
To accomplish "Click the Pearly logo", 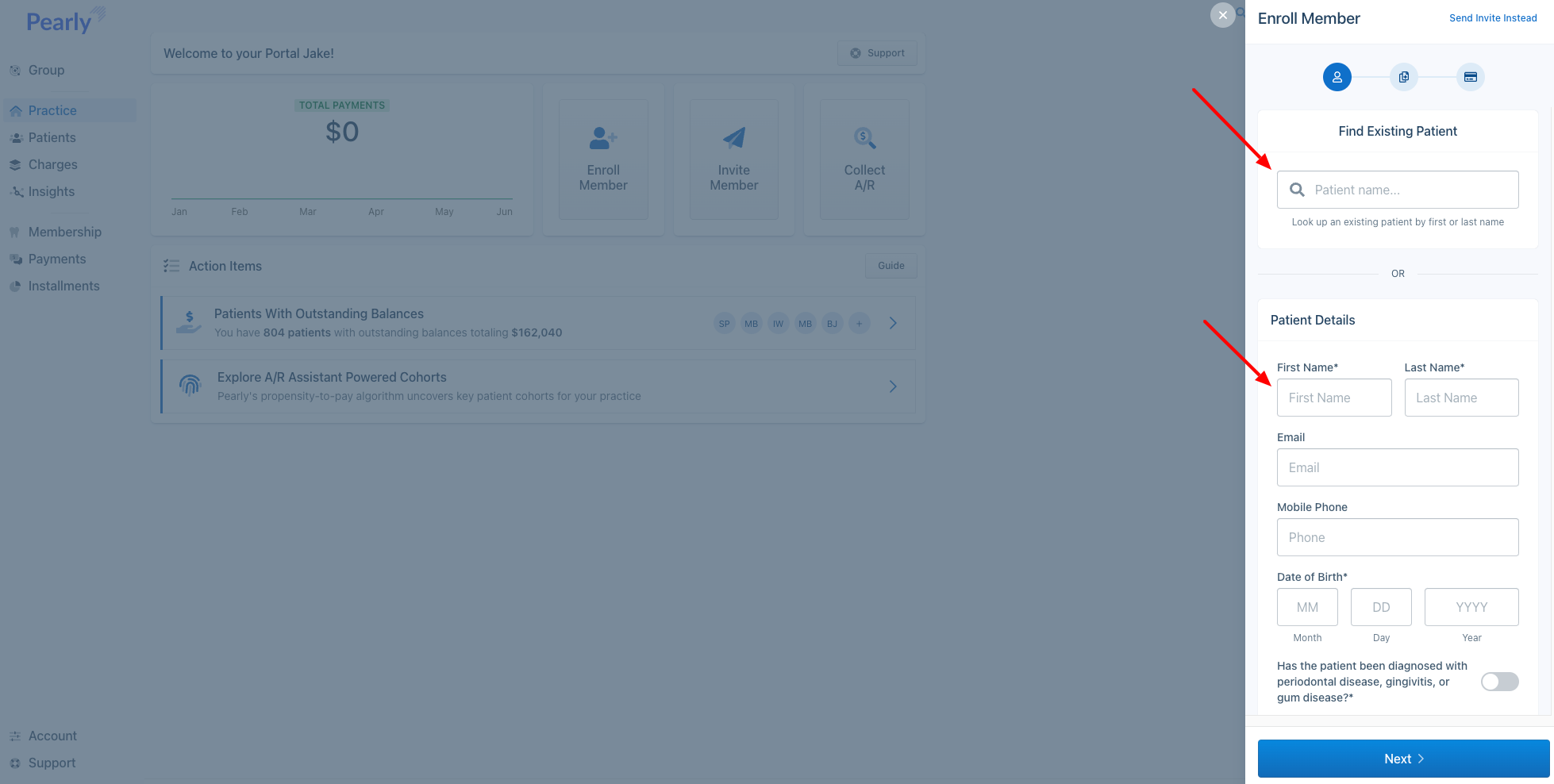I will (x=65, y=21).
